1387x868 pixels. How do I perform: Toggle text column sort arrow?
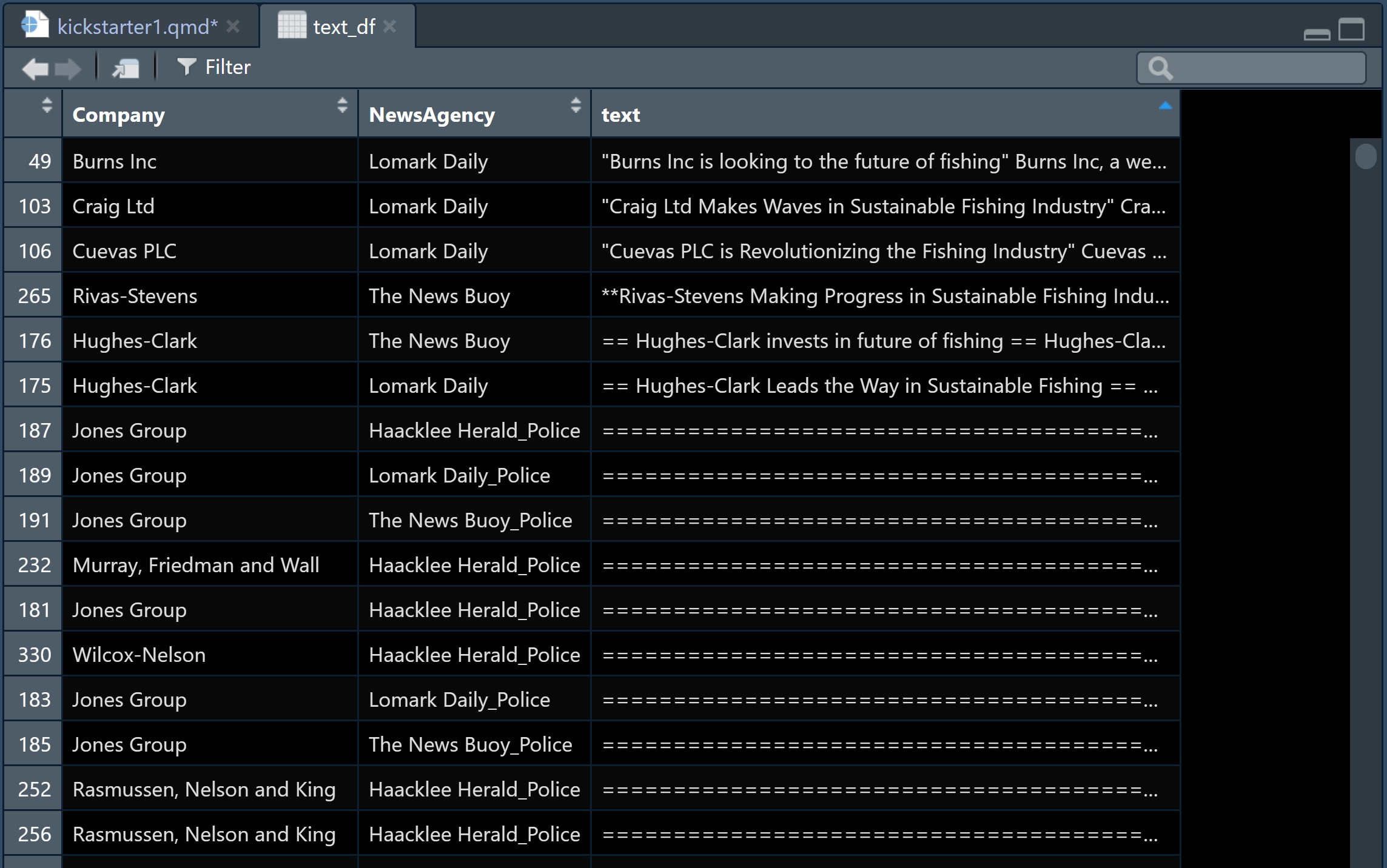point(1164,107)
